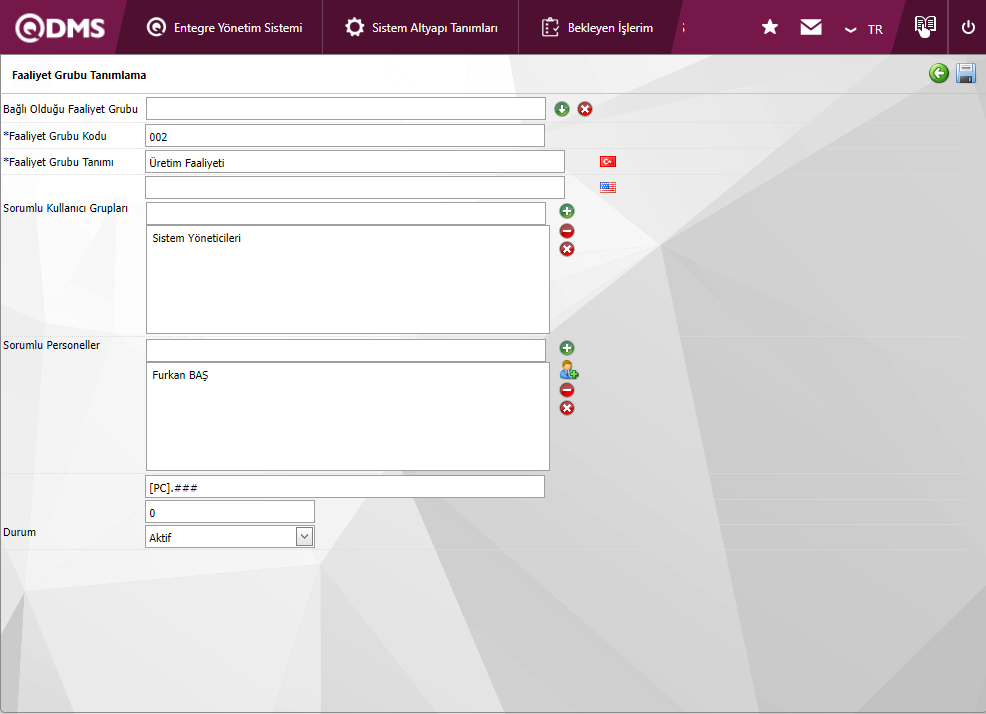The image size is (986, 714).
Task: Open the Entegre Yönetim Sistemi menu
Action: click(225, 28)
